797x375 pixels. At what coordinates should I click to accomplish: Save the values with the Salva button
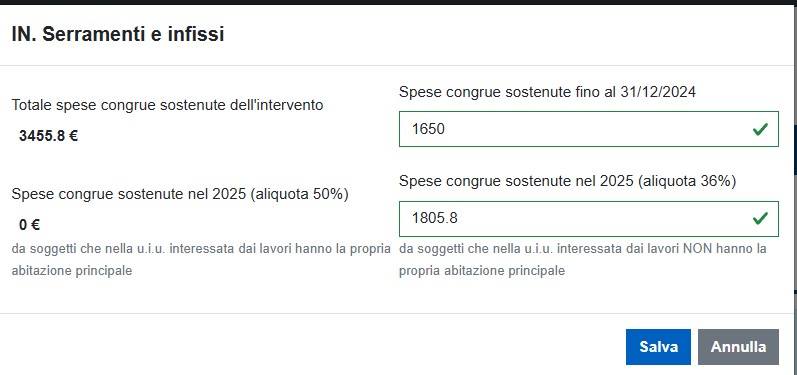(658, 347)
